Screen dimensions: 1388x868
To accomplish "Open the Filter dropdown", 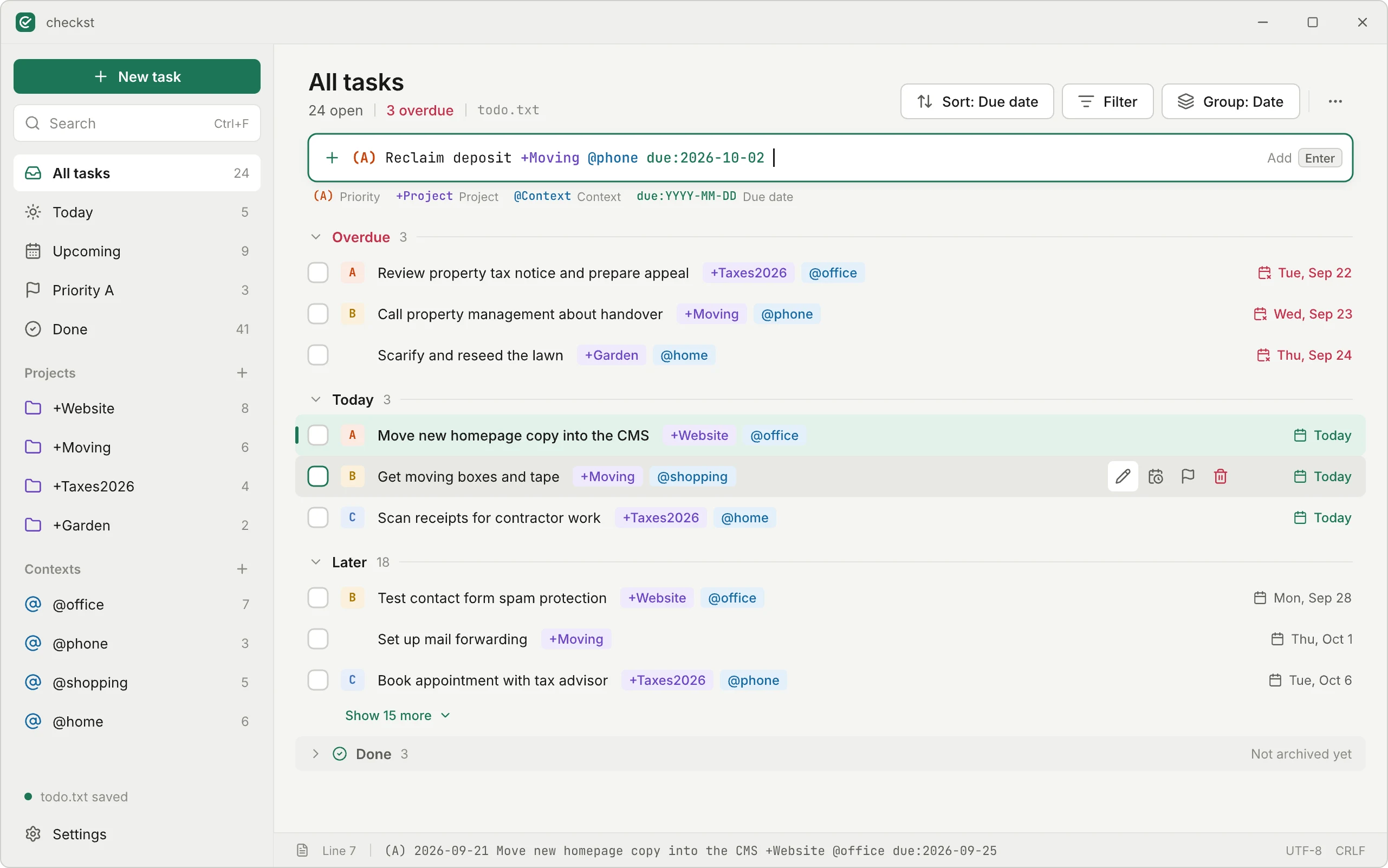I will tap(1107, 102).
